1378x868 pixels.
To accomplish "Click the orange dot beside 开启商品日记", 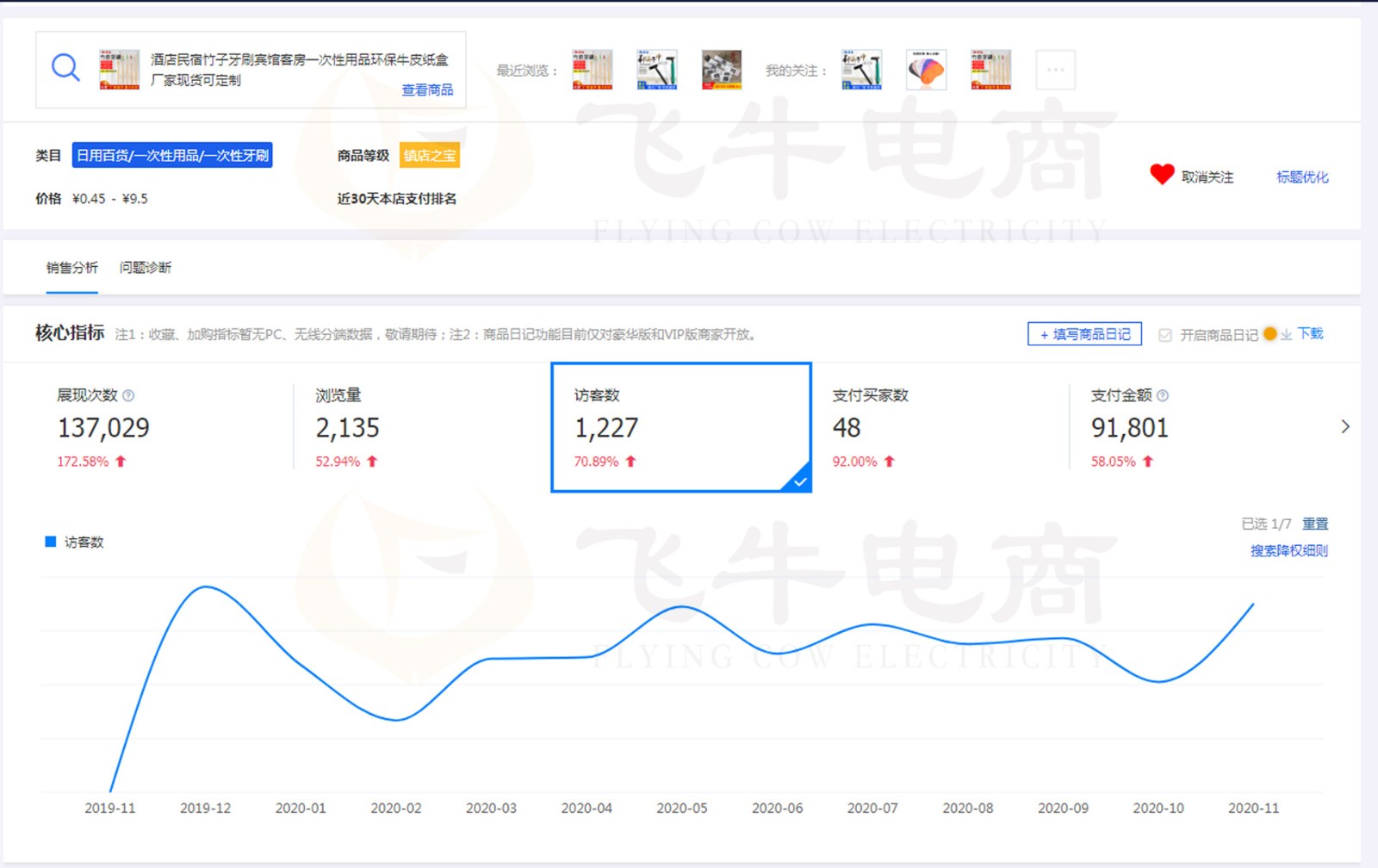I will [x=1269, y=334].
